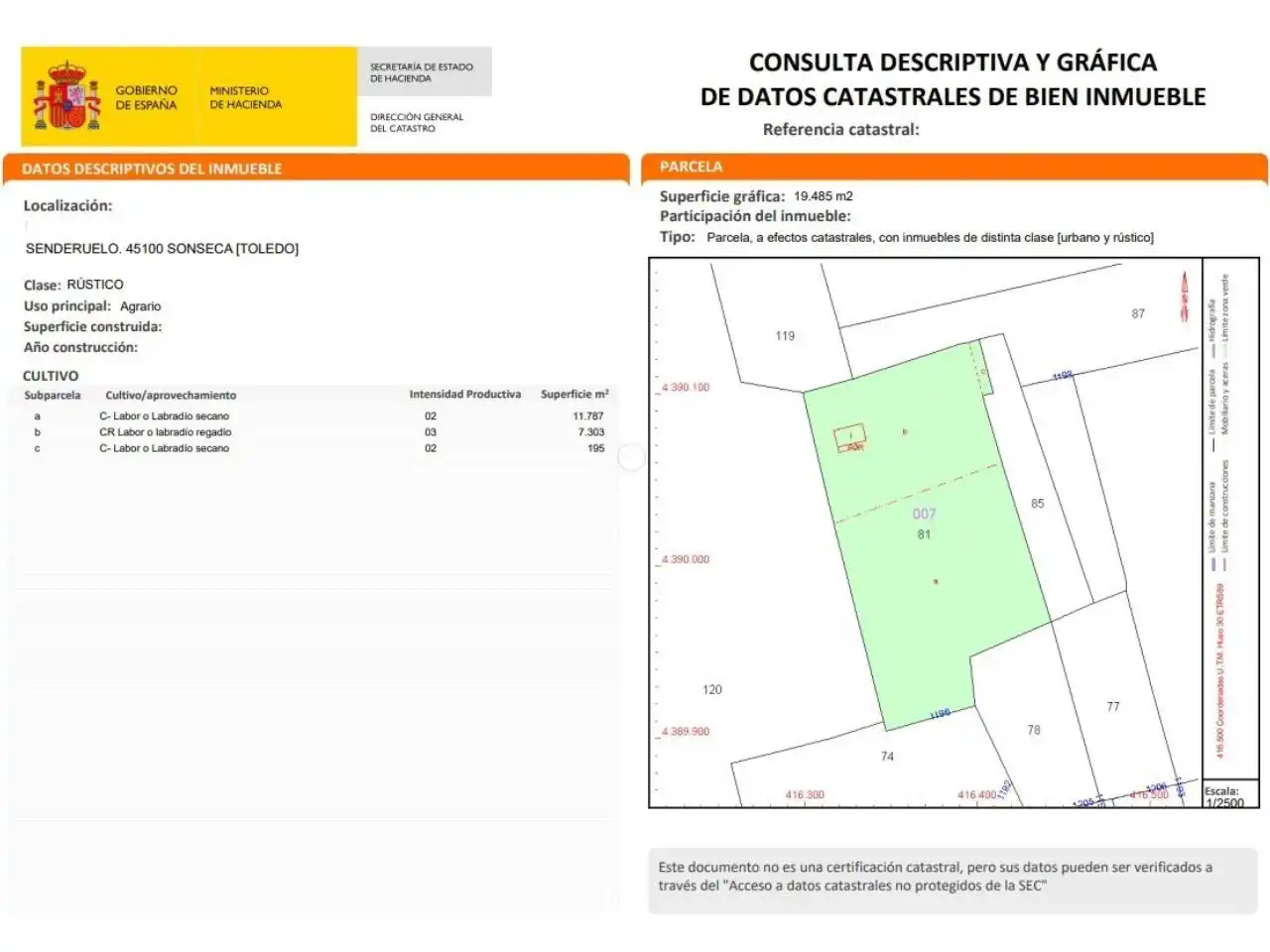Image resolution: width=1270 pixels, height=952 pixels.
Task: Click the 416.300 coordinate label
Action: tap(805, 795)
